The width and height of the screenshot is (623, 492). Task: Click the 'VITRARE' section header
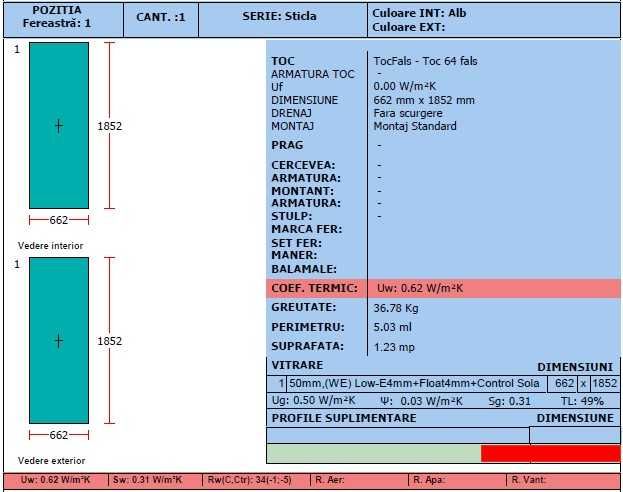click(297, 365)
